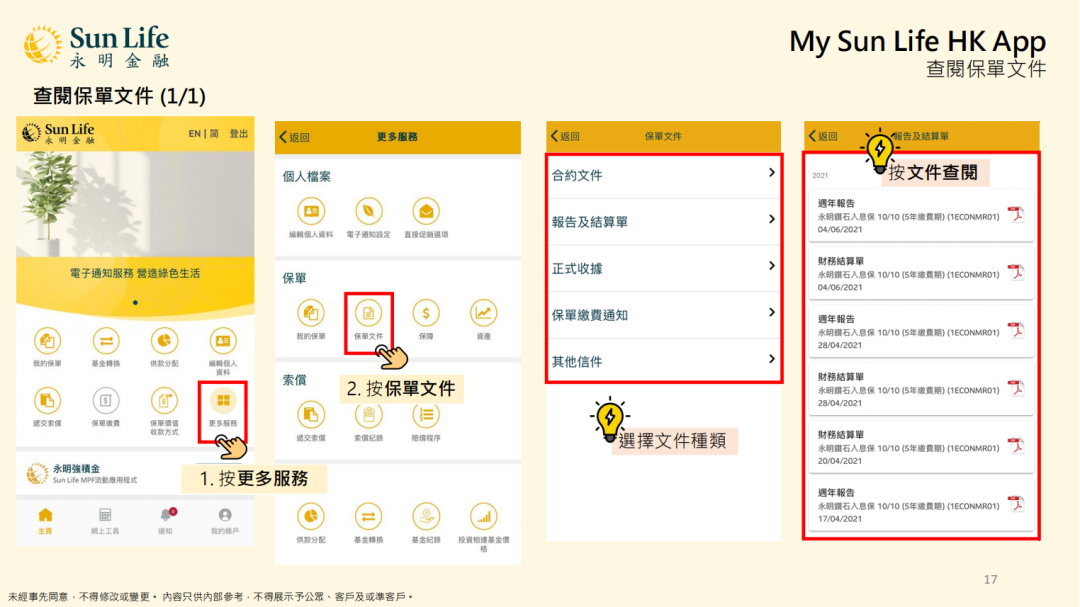Open PDF of 週年報告 dated 28/04/2021
Image resolution: width=1080 pixels, height=607 pixels.
[1016, 331]
